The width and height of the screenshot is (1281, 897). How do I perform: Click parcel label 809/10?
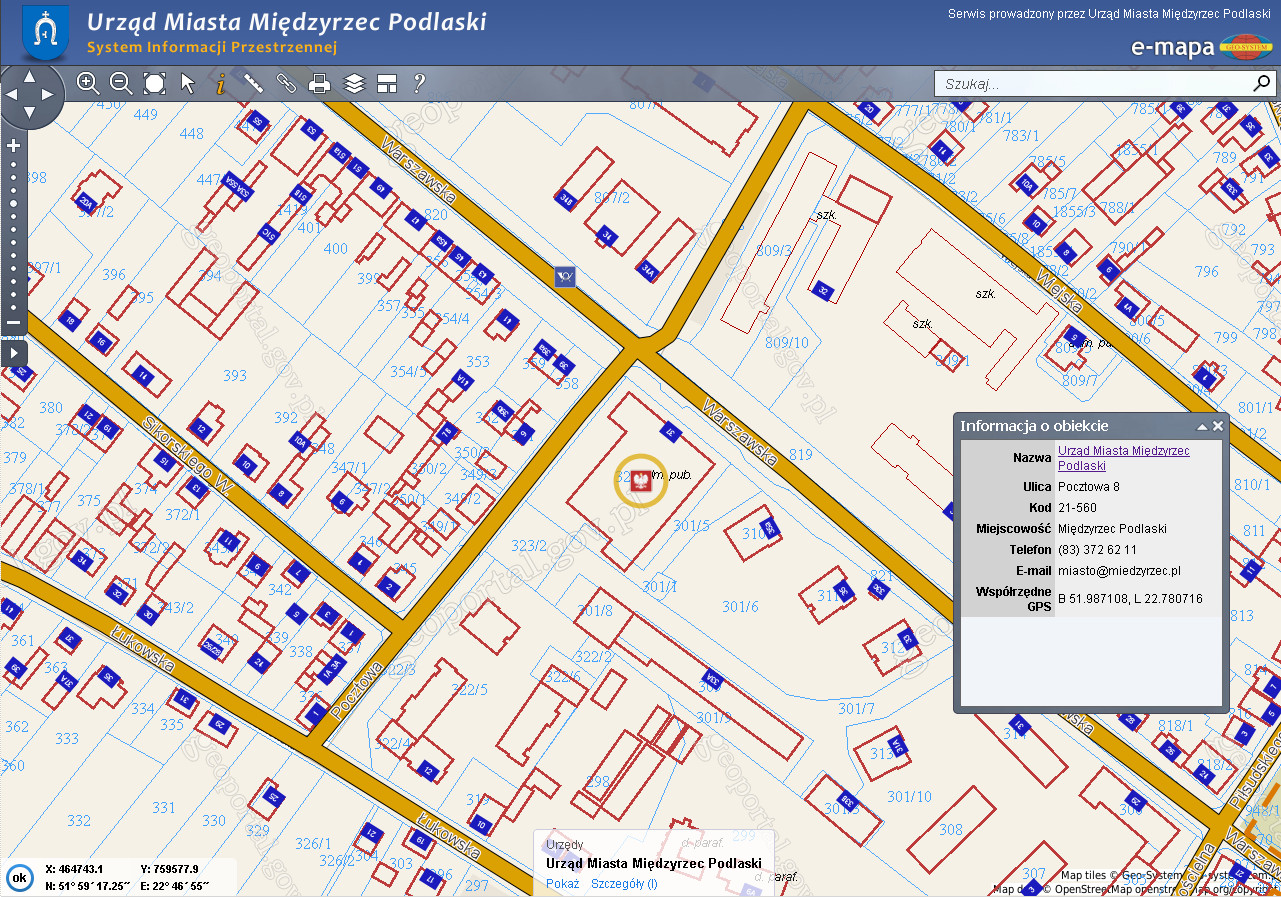coord(787,343)
